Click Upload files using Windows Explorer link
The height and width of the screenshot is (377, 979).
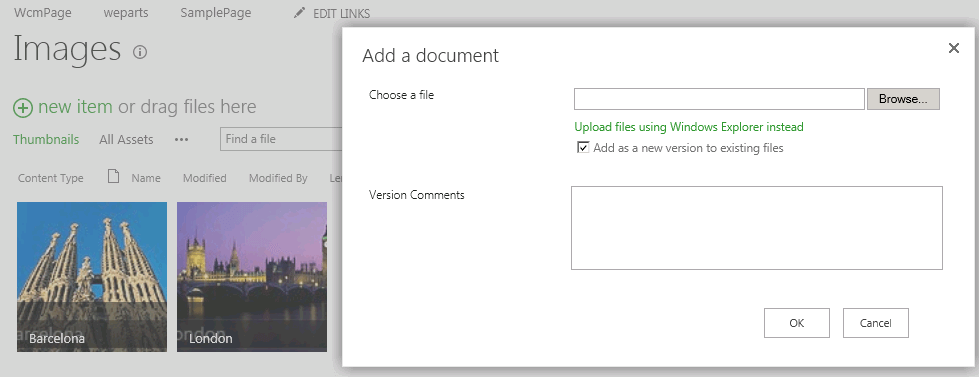pyautogui.click(x=689, y=127)
